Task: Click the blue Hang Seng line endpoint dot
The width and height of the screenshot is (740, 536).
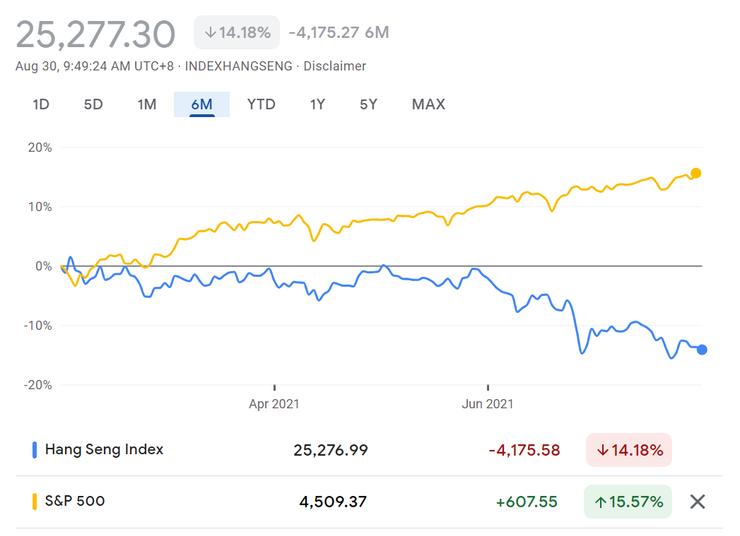Action: coord(702,349)
